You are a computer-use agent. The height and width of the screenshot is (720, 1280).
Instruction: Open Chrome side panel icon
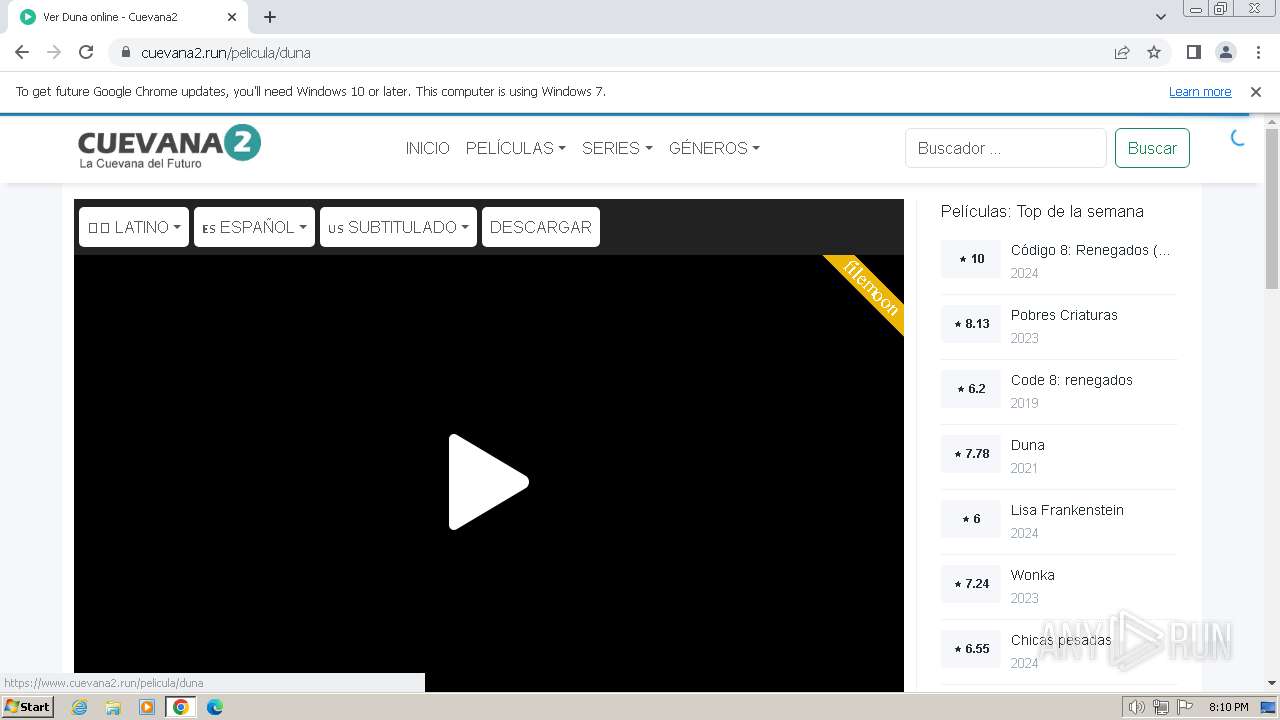click(x=1193, y=52)
